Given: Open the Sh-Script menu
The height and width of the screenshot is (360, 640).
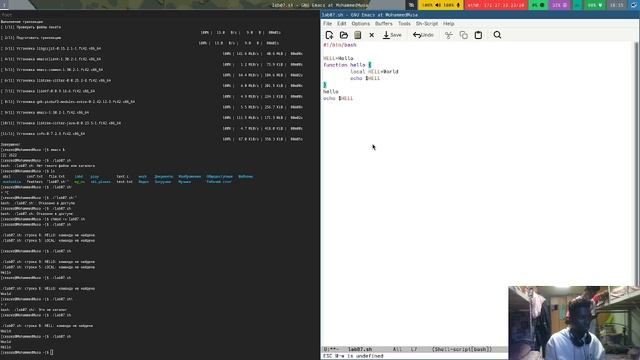Looking at the screenshot, I should coord(427,24).
